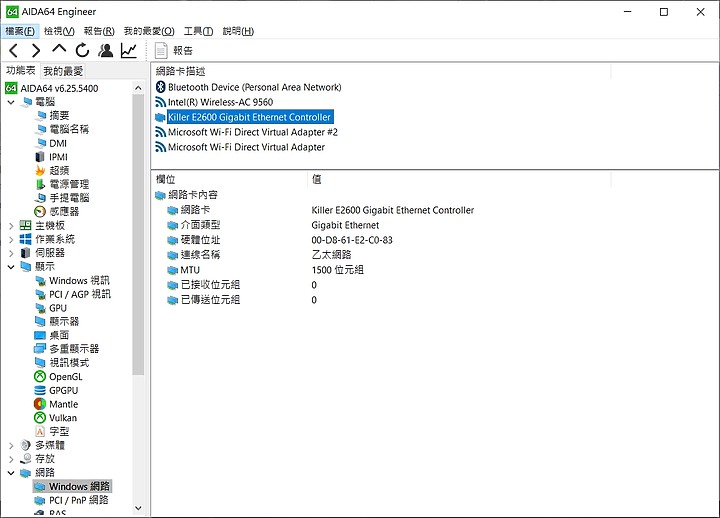The image size is (720, 518).
Task: Click the sidebar scrollbar up arrow
Action: pos(138,88)
